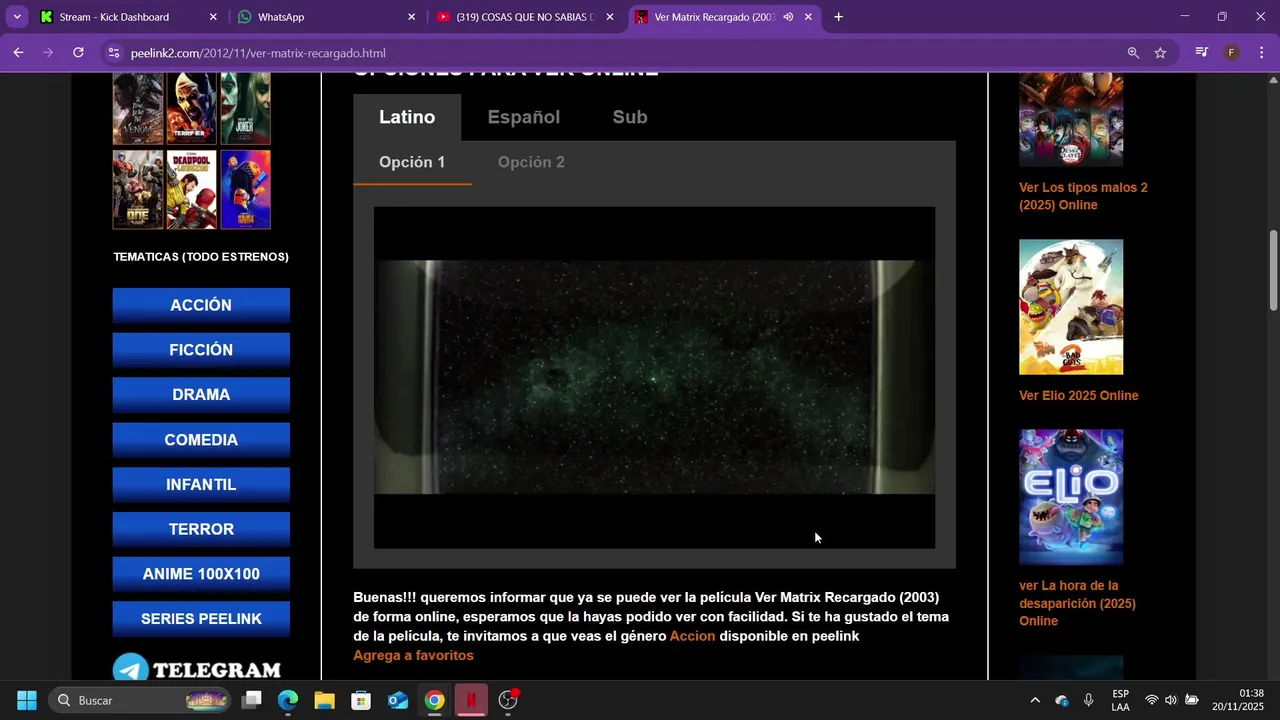Open the microphone tray icon
This screenshot has width=1280, height=720.
[1089, 700]
